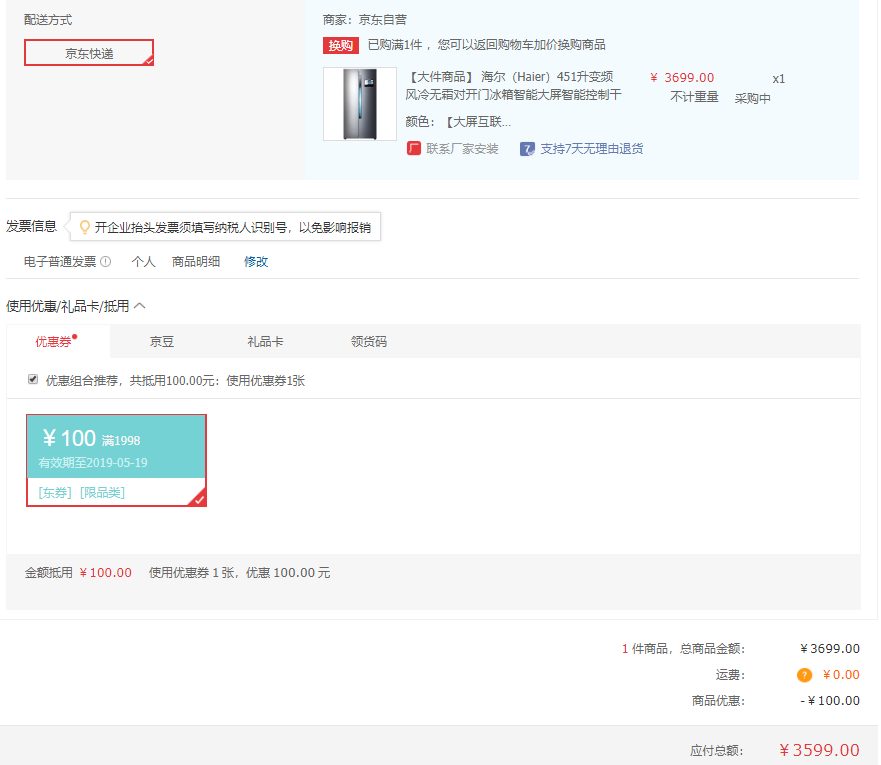Switch to the 礼品卡 tab

(265, 341)
